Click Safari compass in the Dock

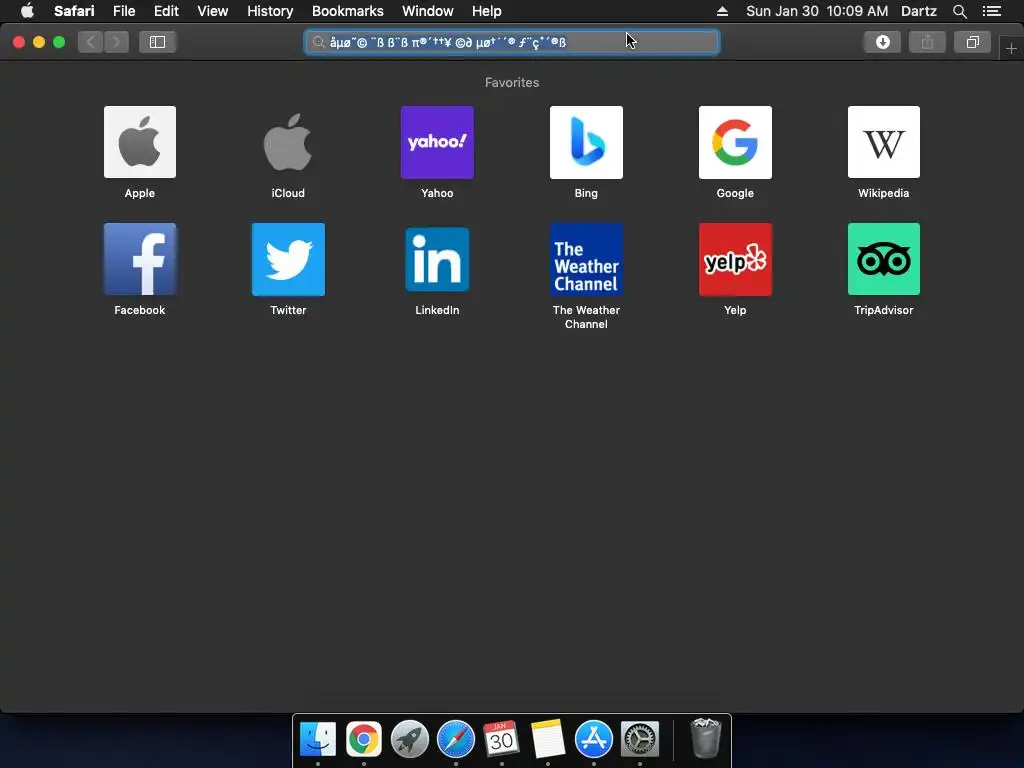click(x=456, y=739)
